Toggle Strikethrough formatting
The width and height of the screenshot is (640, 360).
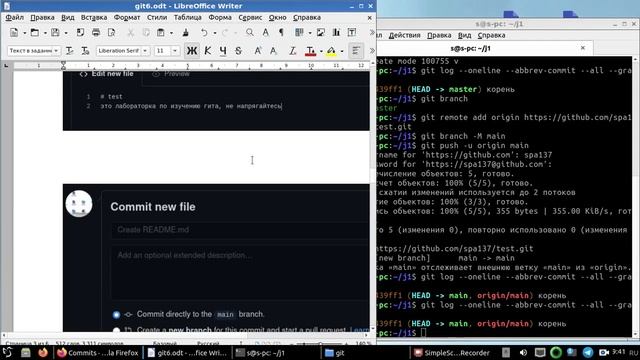[238, 51]
